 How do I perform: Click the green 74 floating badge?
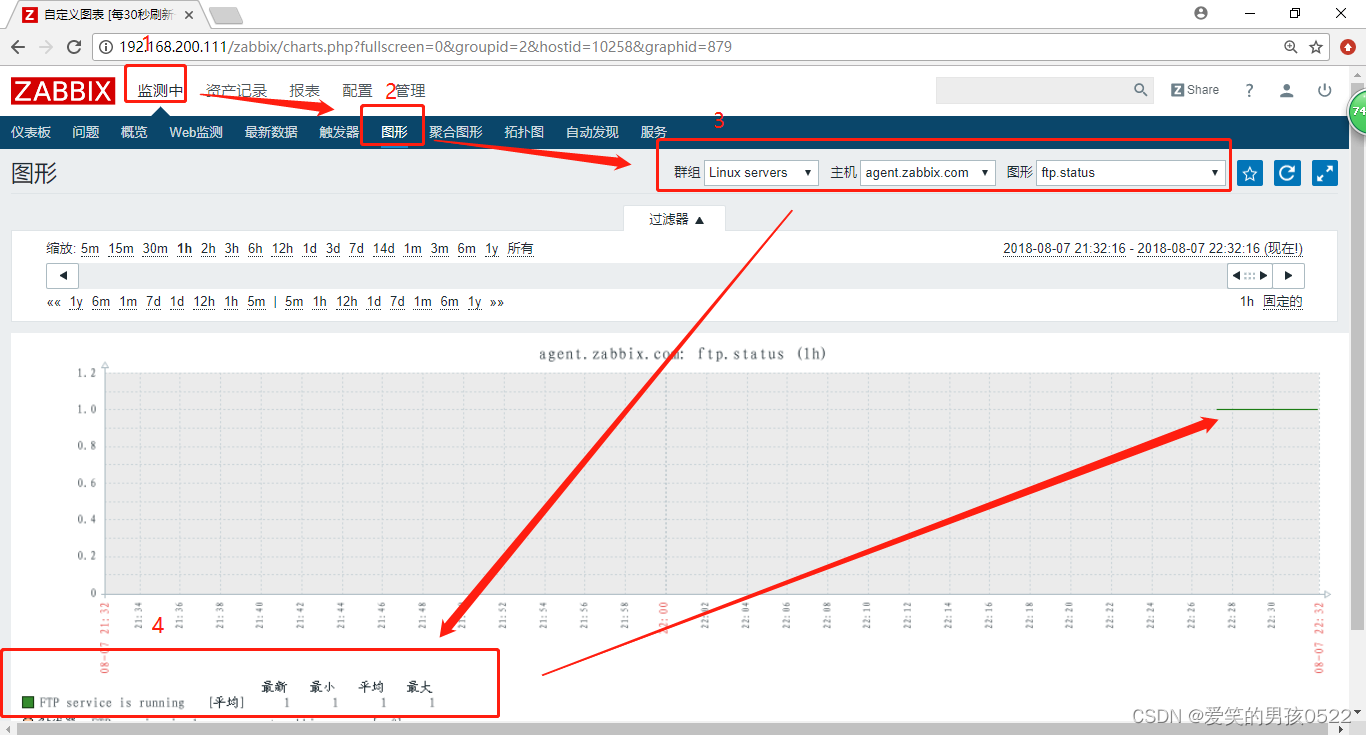click(1358, 111)
